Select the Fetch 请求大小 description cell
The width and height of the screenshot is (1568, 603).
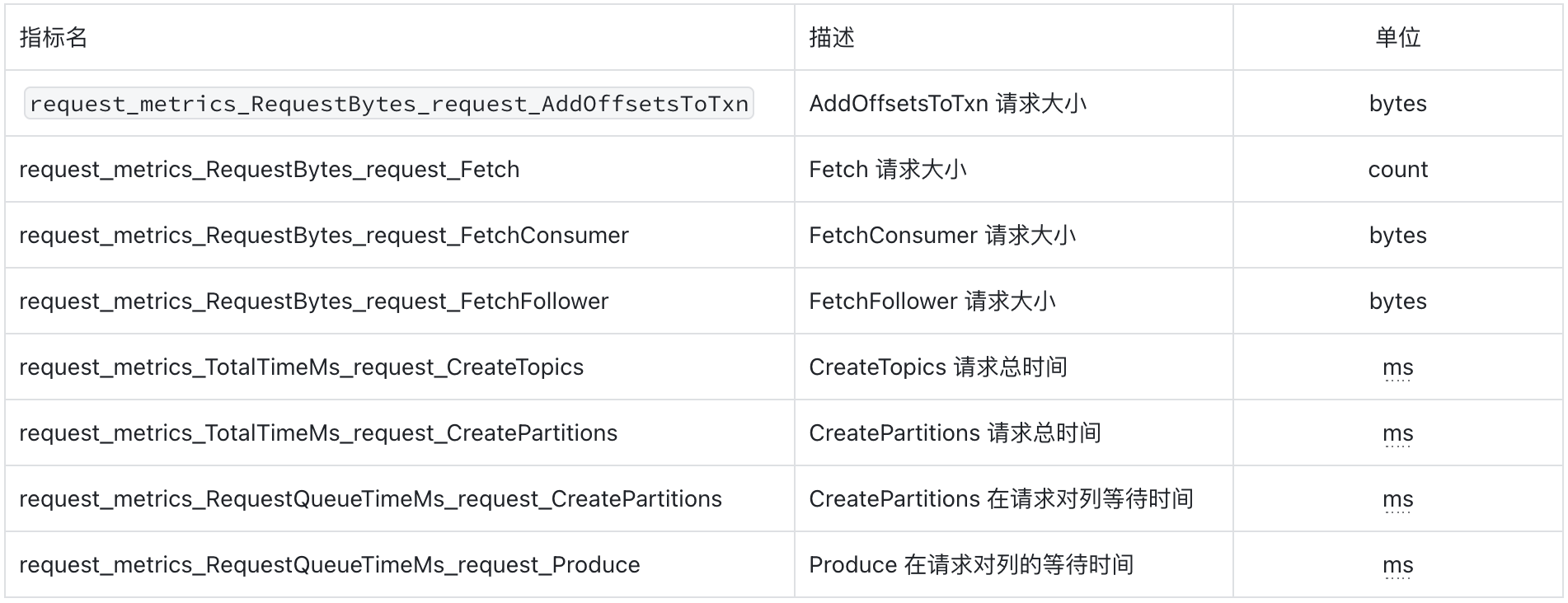(x=888, y=170)
